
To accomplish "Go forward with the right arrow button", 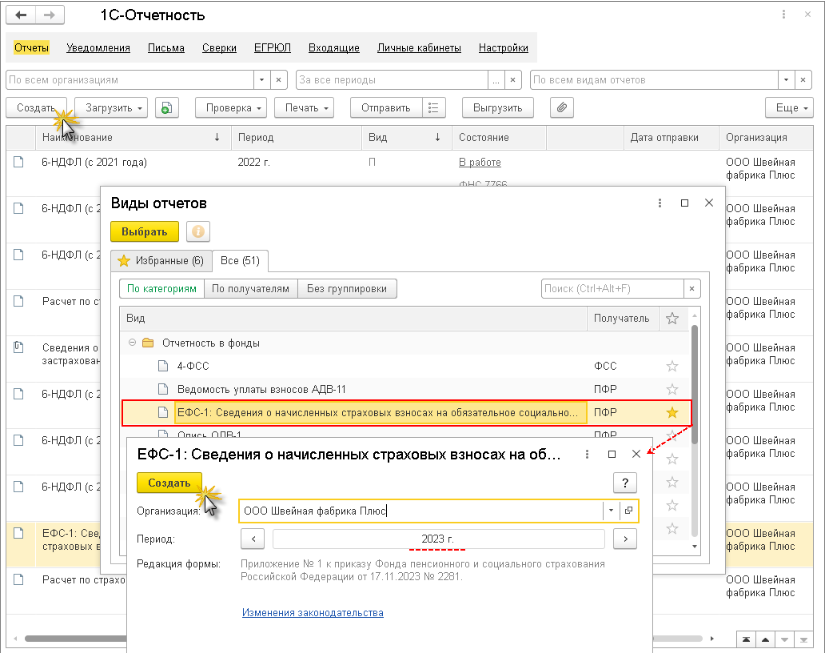I will click(50, 15).
